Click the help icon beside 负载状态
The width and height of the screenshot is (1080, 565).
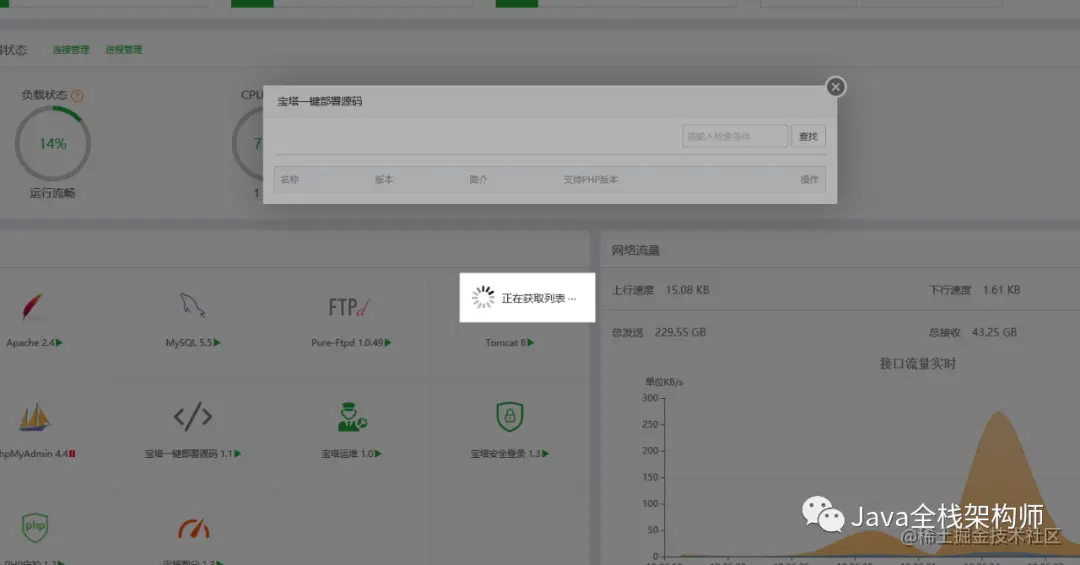pyautogui.click(x=77, y=96)
